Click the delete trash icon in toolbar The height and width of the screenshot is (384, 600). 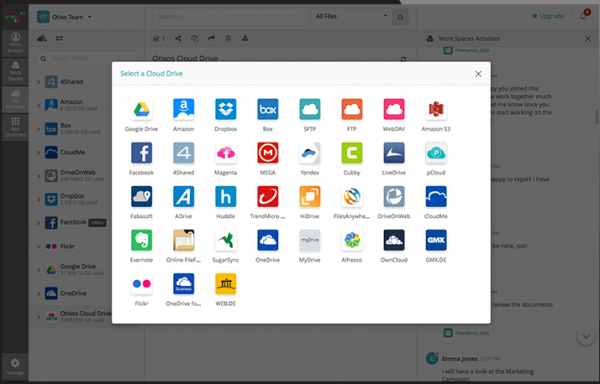(228, 38)
